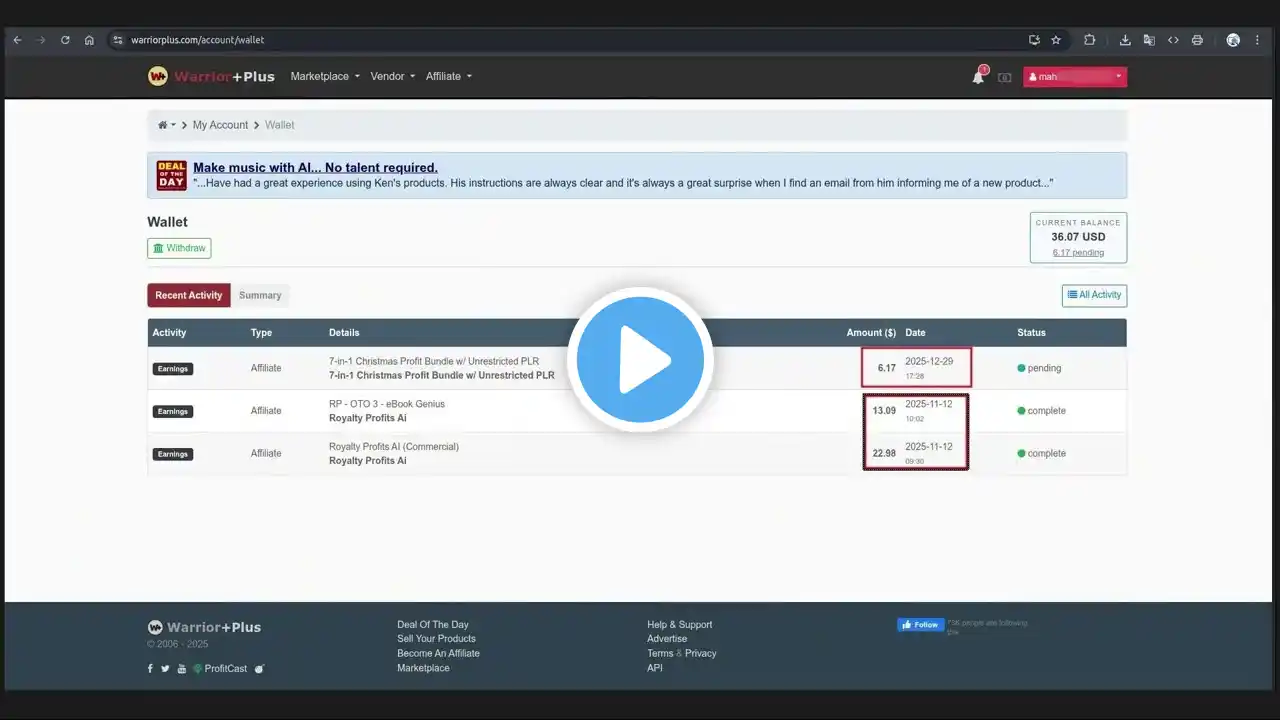1280x720 pixels.
Task: Switch to the Summary tab
Action: point(260,295)
